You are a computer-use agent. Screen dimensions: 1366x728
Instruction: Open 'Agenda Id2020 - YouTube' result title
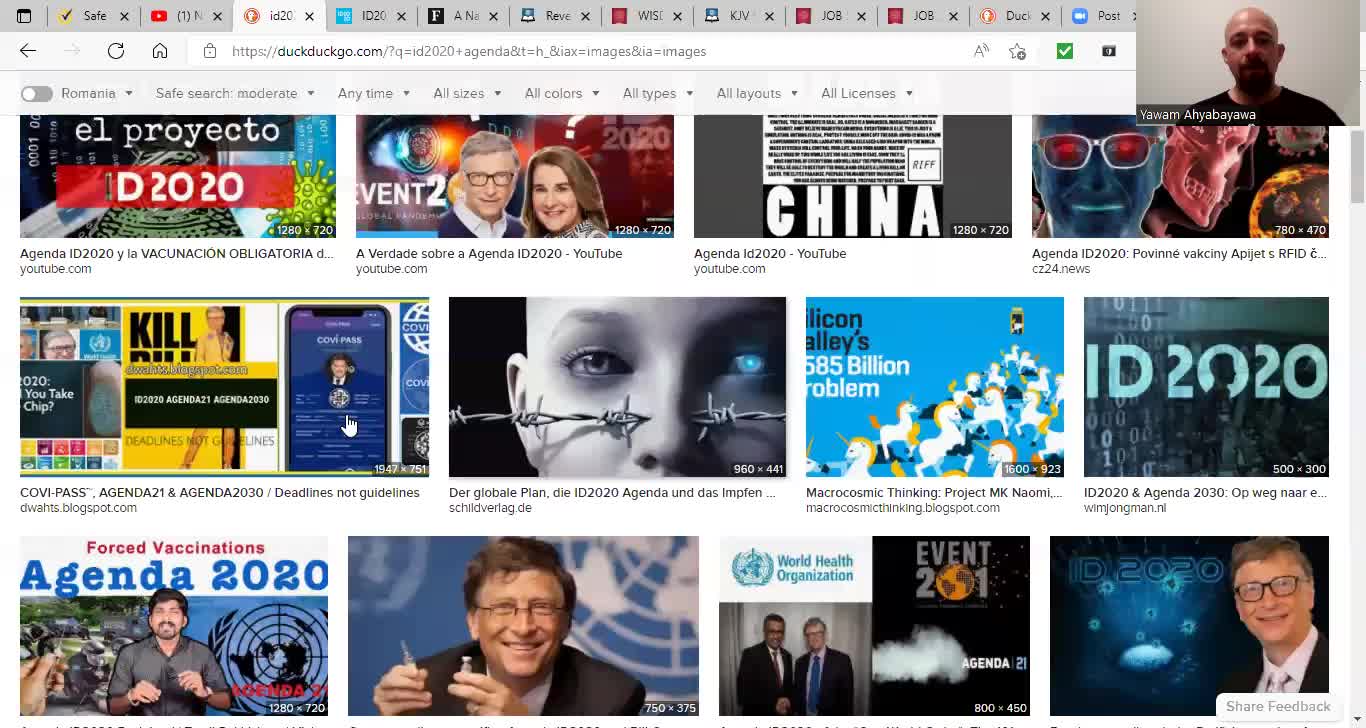tap(770, 254)
